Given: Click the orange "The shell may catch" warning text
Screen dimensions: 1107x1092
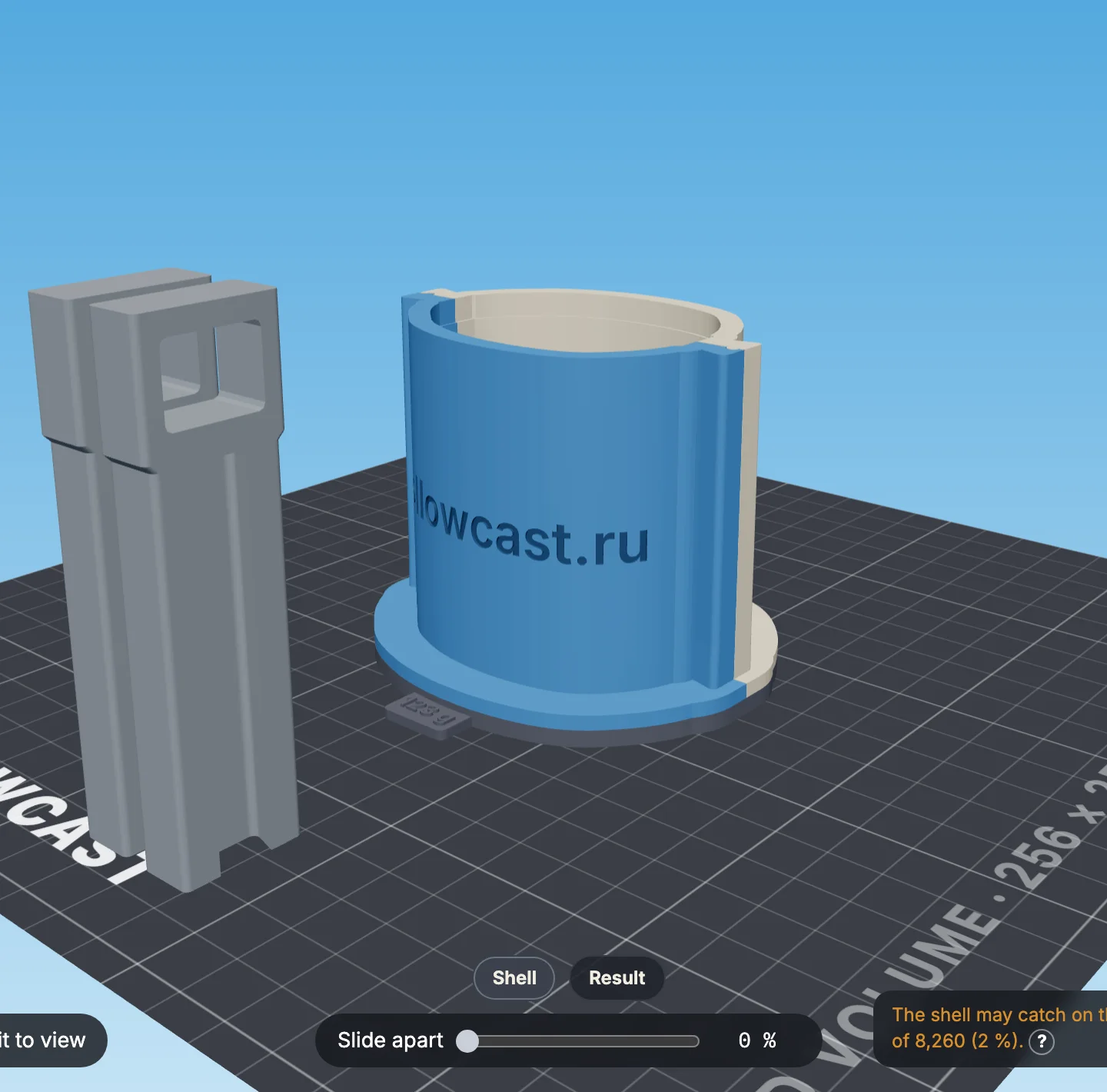Looking at the screenshot, I should 999,1027.
